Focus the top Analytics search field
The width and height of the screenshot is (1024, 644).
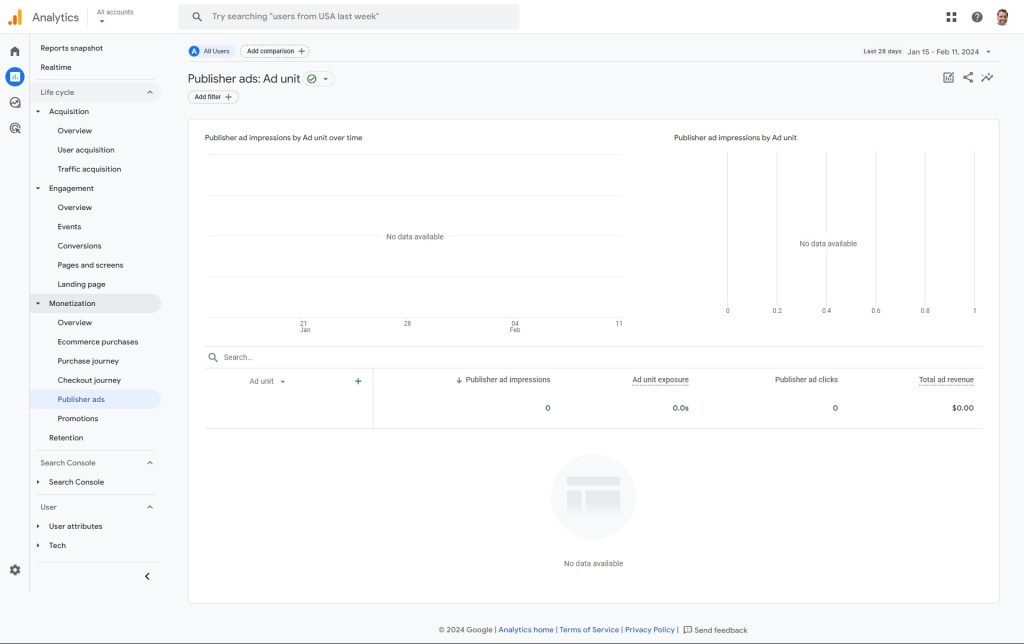coord(349,16)
